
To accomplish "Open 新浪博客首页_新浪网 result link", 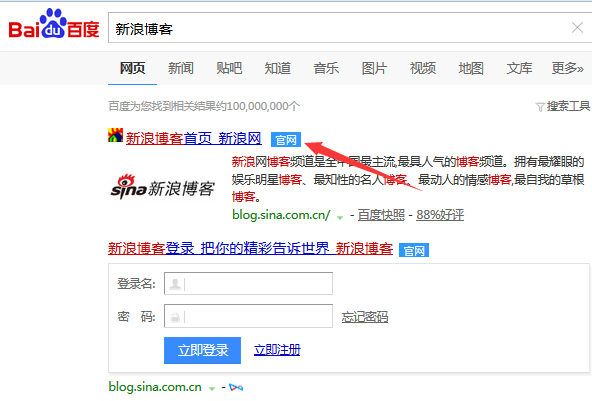I will [x=194, y=139].
